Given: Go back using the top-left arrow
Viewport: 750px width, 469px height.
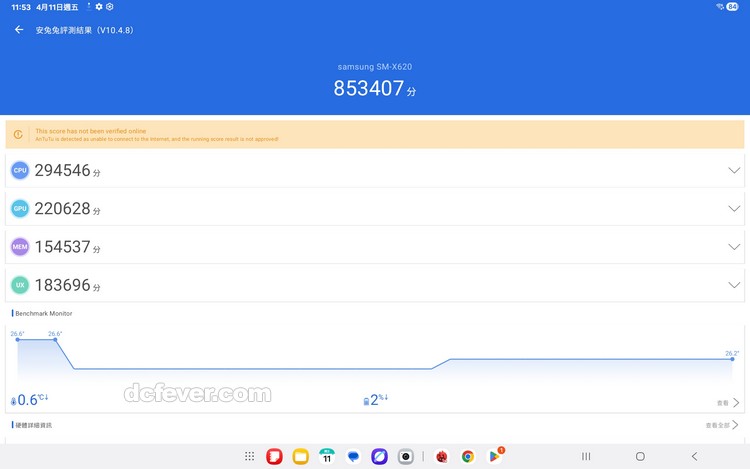Looking at the screenshot, I should [19, 30].
